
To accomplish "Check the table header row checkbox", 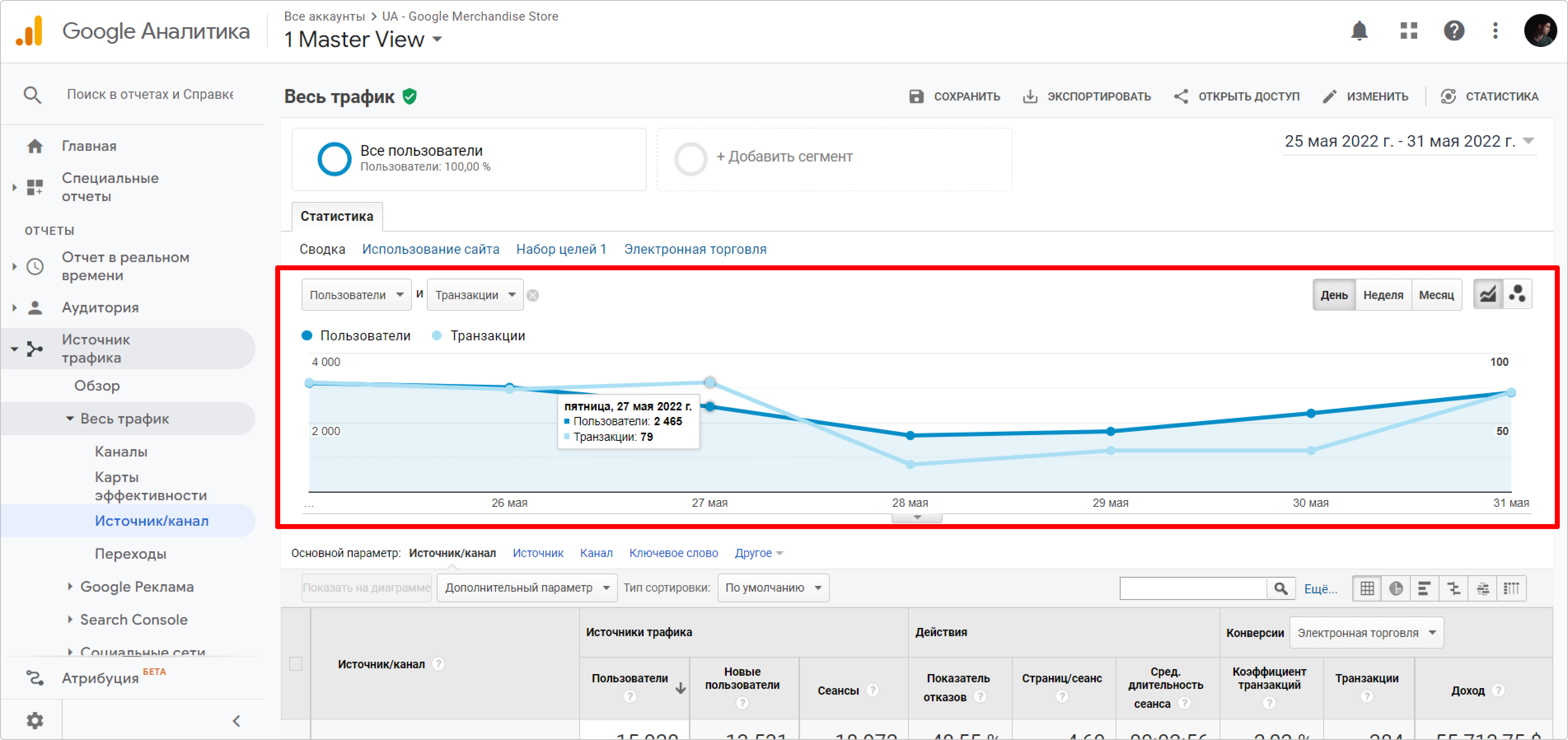I will (x=296, y=664).
